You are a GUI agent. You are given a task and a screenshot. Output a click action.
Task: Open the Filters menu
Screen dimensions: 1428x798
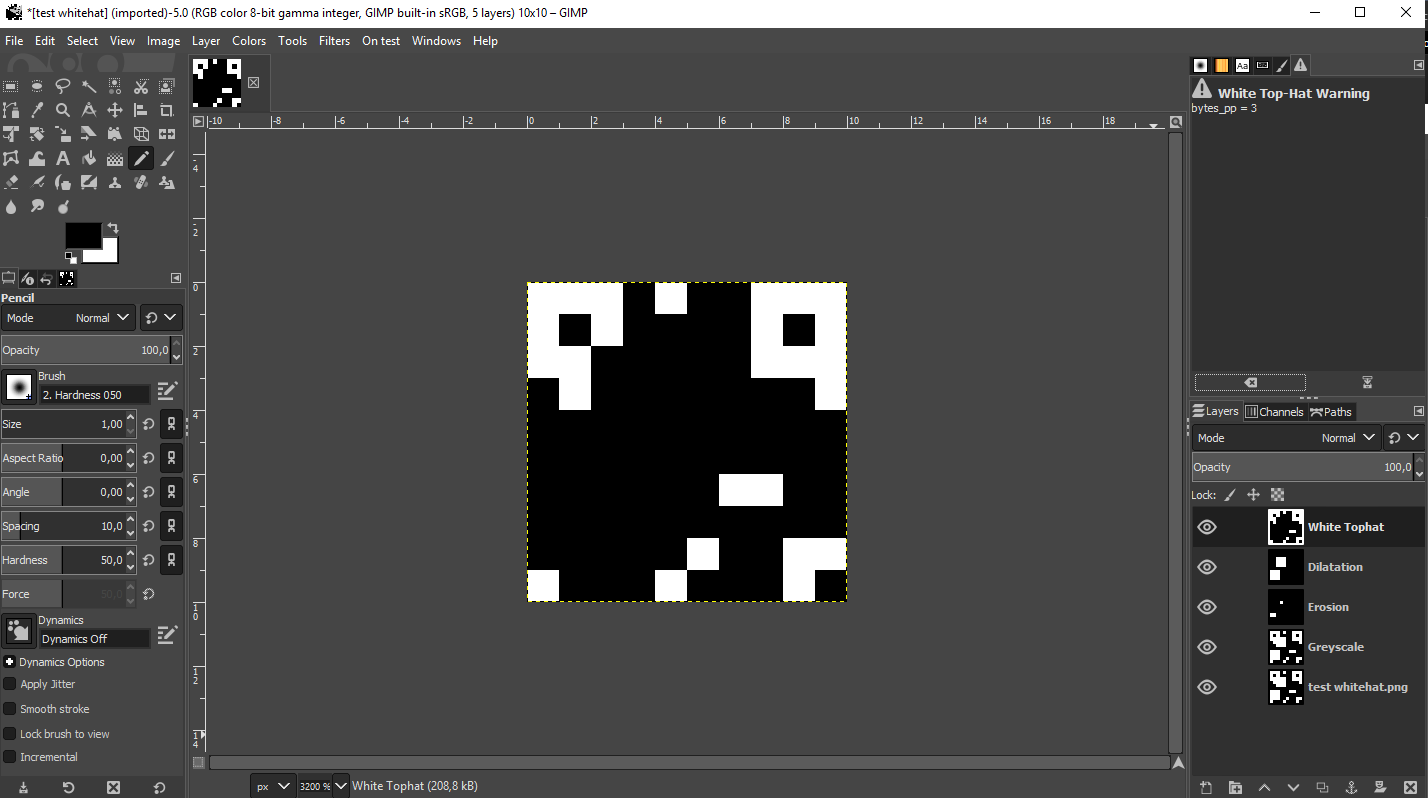point(334,41)
